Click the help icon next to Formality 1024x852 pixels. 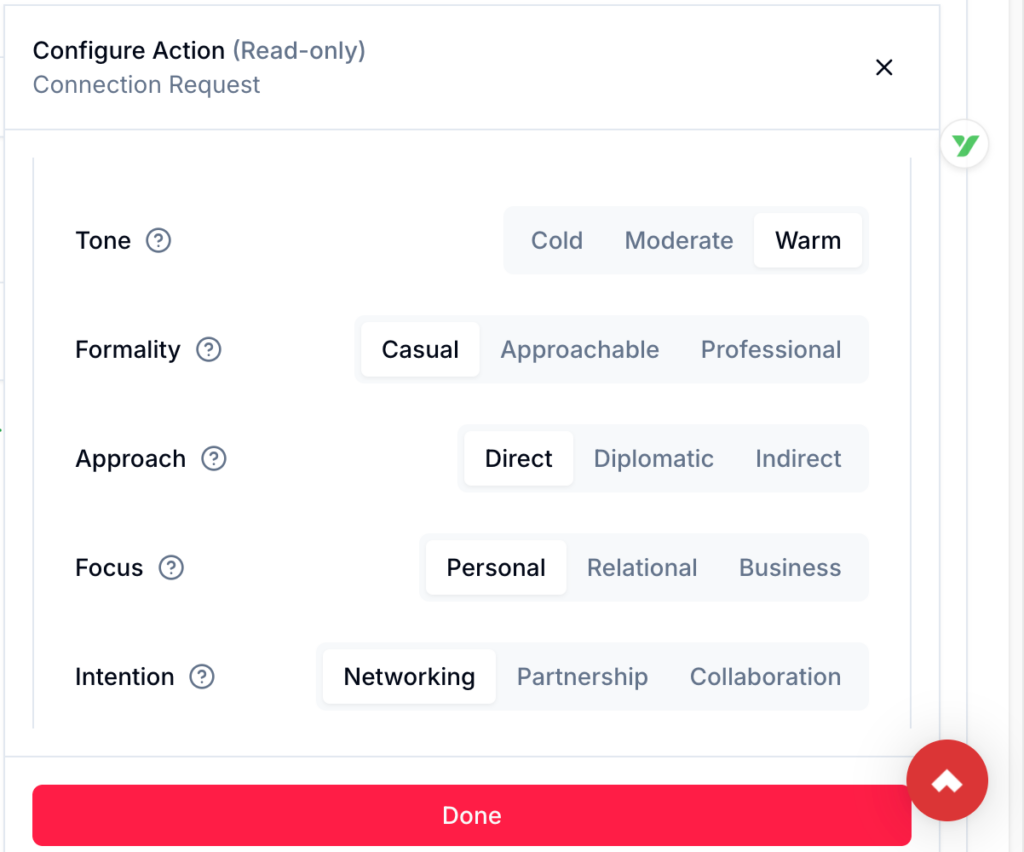pos(208,350)
